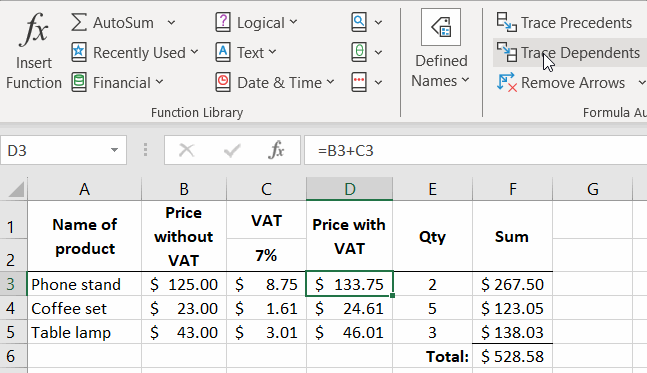Click Remove Arrows
Image resolution: width=647 pixels, height=373 pixels.
pos(561,83)
